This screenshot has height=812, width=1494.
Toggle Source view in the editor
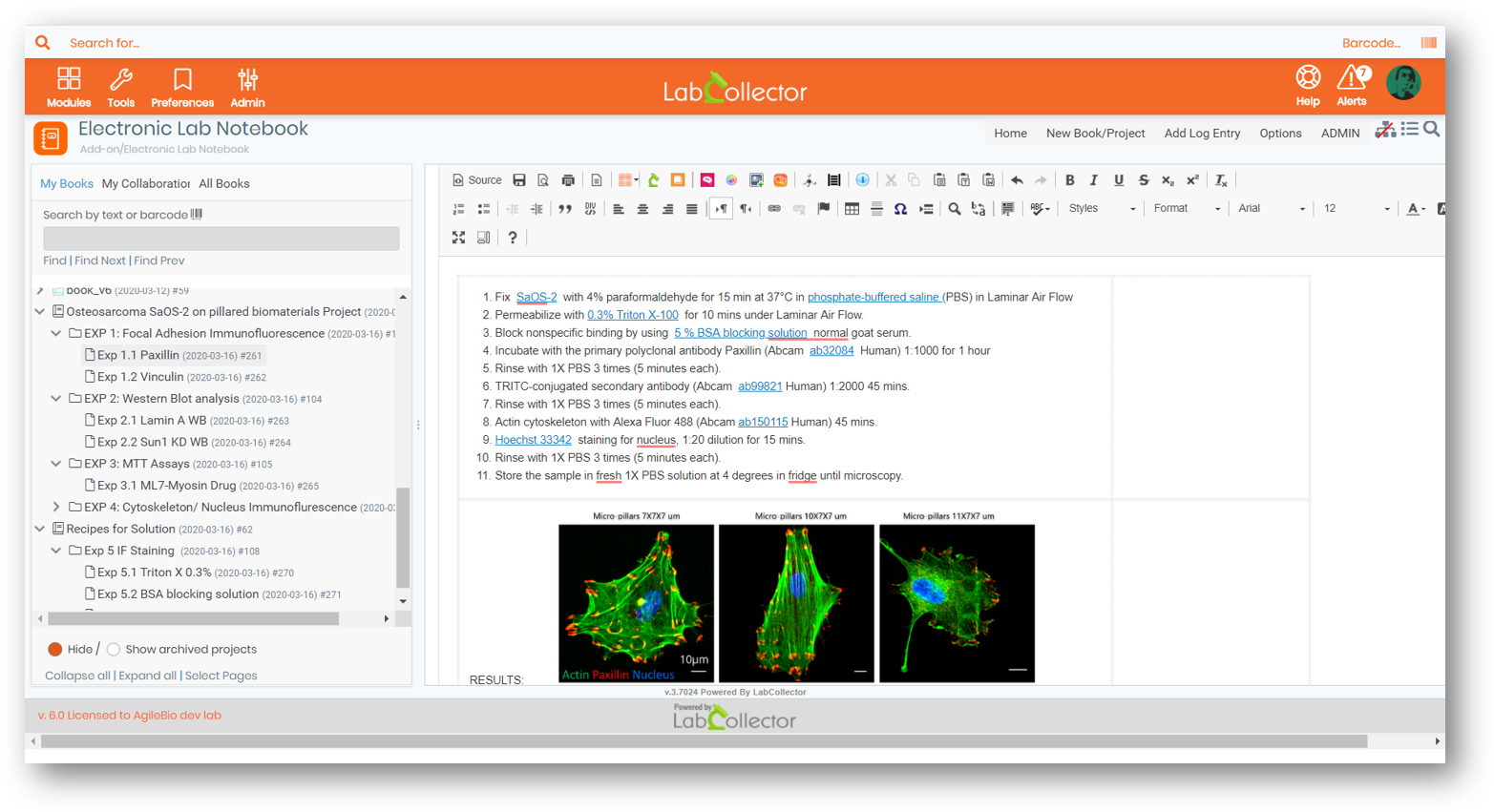(x=476, y=180)
